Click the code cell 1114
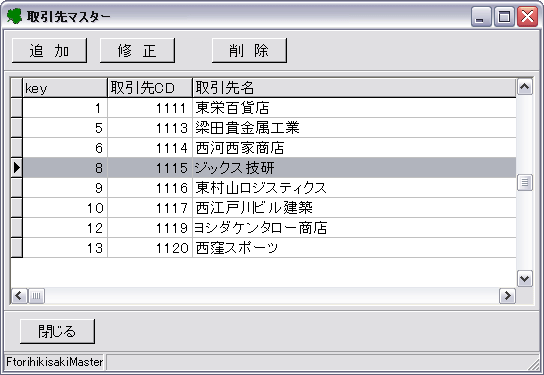This screenshot has width=544, height=375. coord(150,148)
